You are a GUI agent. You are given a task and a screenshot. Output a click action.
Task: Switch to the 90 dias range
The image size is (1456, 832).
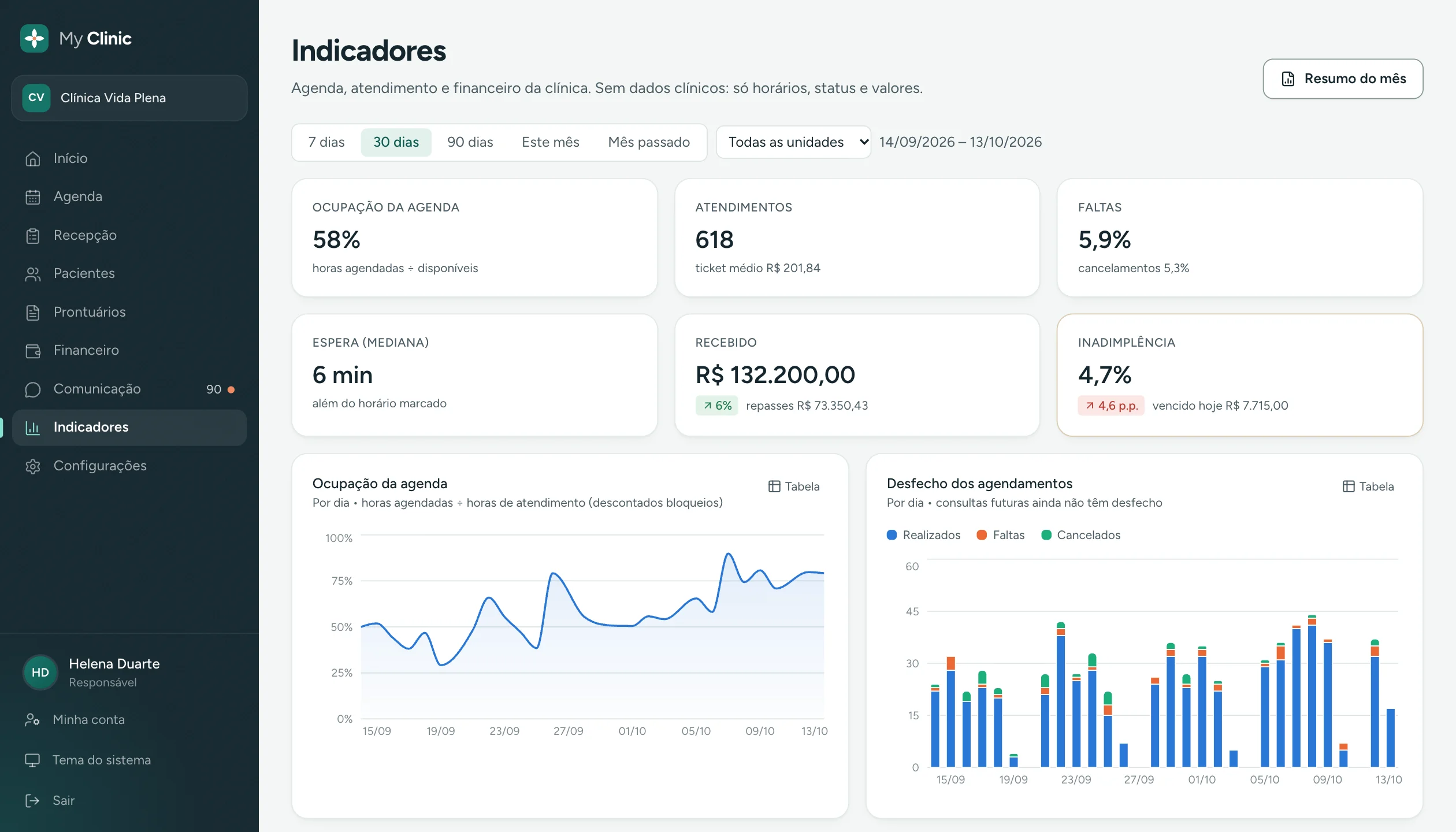pyautogui.click(x=470, y=142)
